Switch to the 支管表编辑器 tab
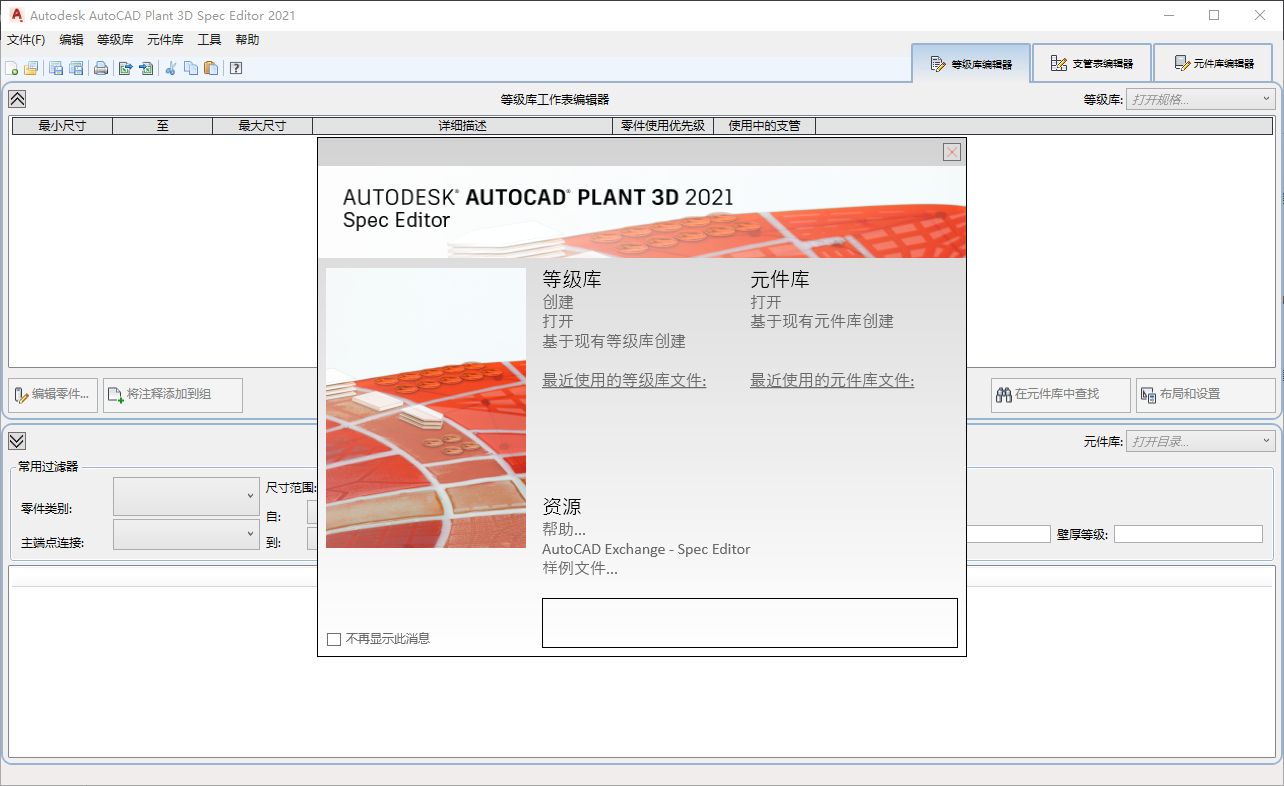This screenshot has width=1284, height=786. point(1091,62)
